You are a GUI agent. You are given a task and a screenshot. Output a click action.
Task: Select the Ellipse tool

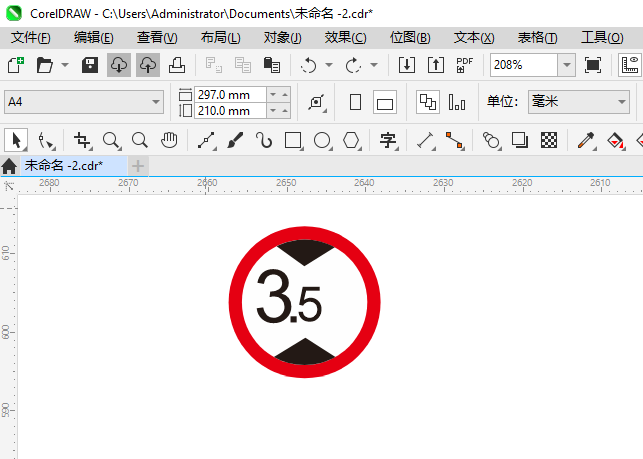coord(323,140)
